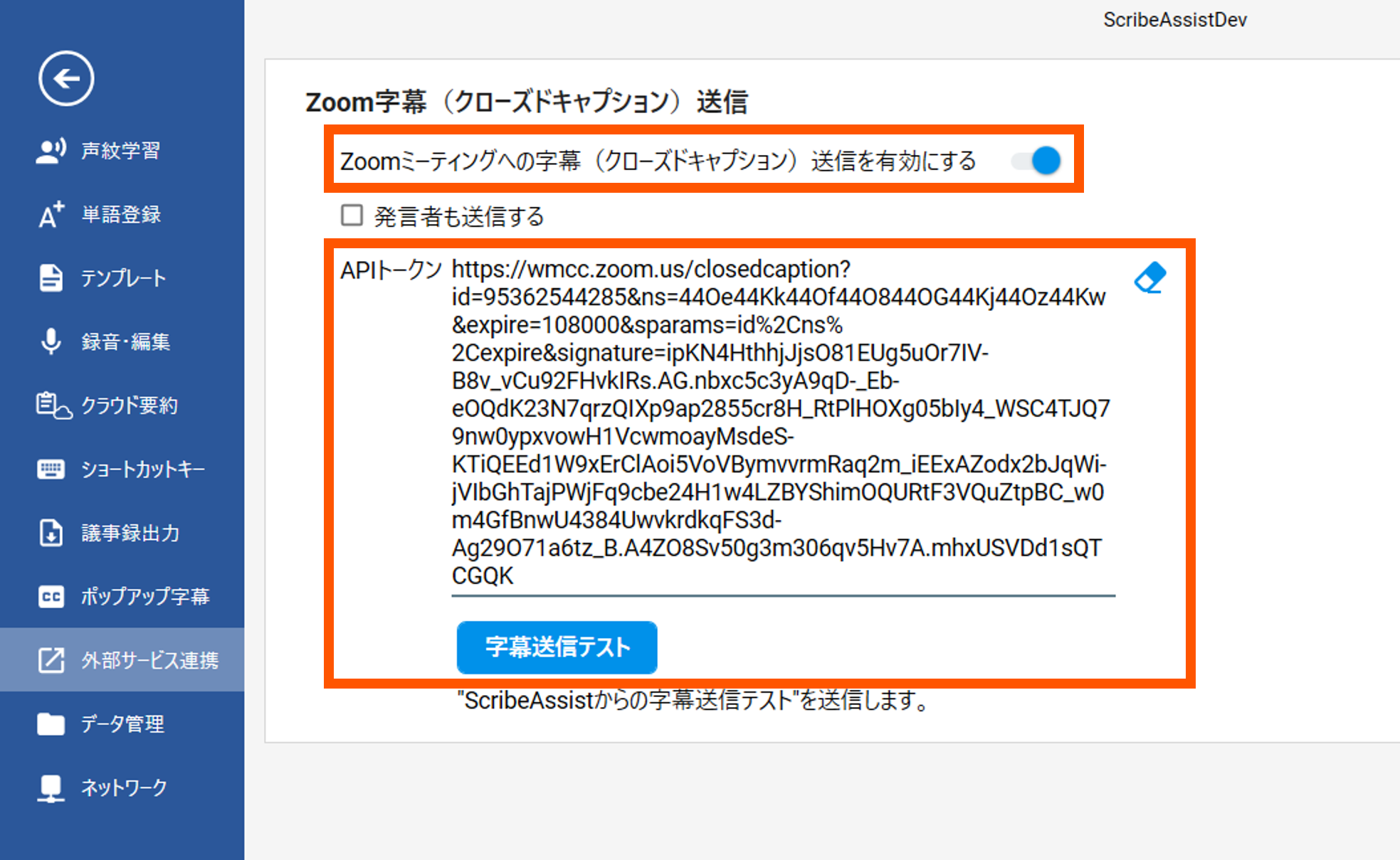Image resolution: width=1400 pixels, height=860 pixels.
Task: Click the ショートカットキー keyboard icon
Action: point(51,469)
